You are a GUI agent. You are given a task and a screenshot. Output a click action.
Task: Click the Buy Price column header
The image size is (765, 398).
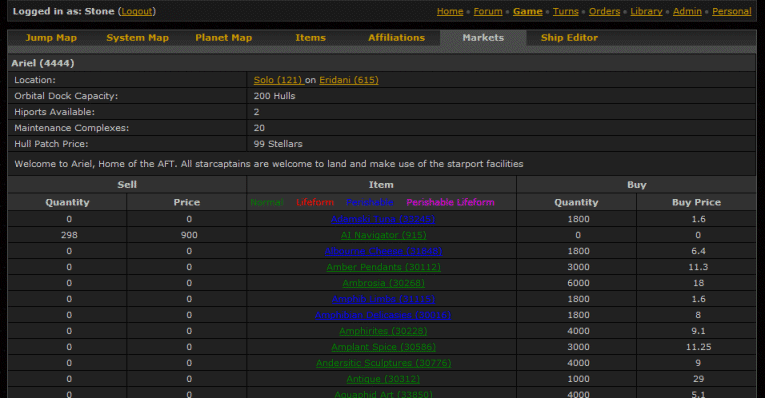tap(696, 202)
